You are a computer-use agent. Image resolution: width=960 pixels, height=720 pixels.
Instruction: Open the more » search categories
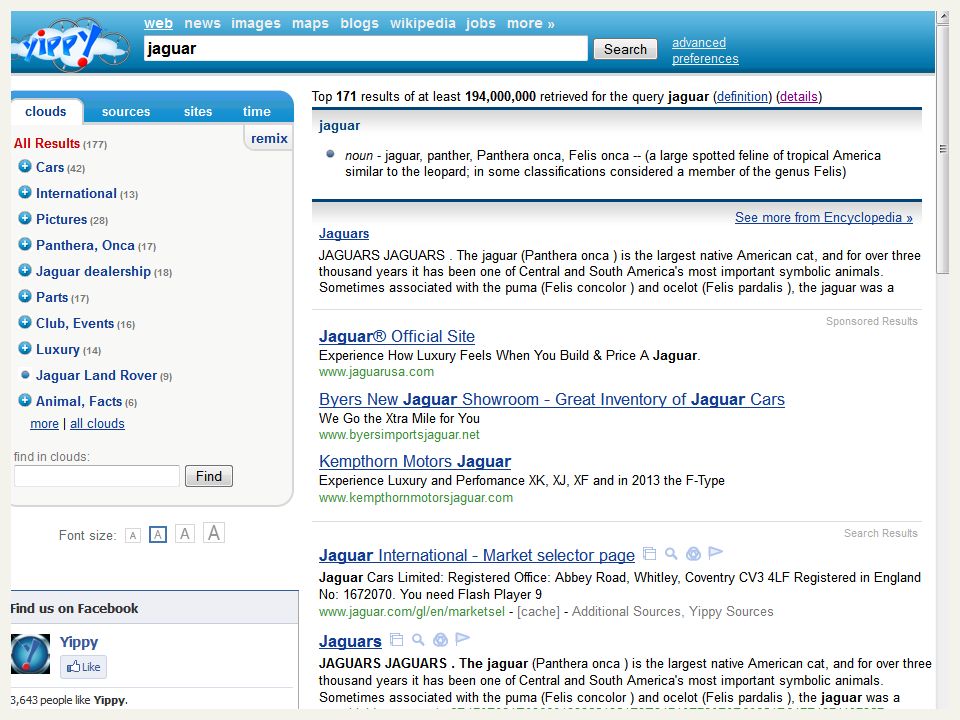pyautogui.click(x=530, y=23)
